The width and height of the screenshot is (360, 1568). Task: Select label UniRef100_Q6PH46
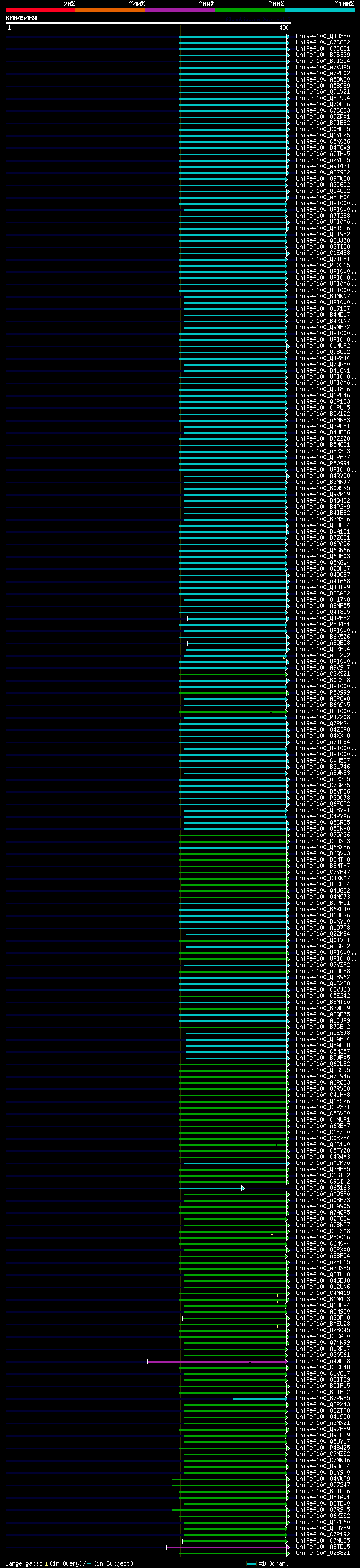(323, 396)
